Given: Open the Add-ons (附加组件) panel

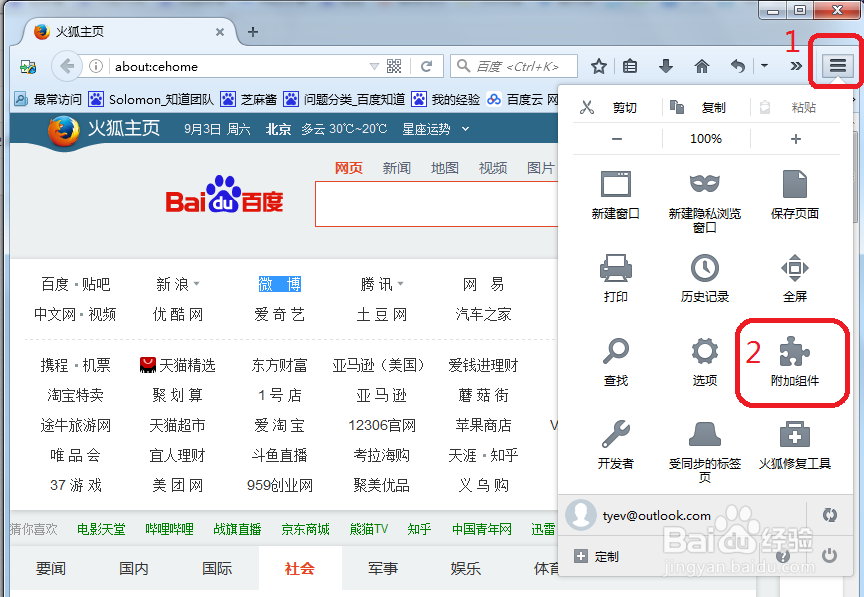Looking at the screenshot, I should [x=795, y=363].
